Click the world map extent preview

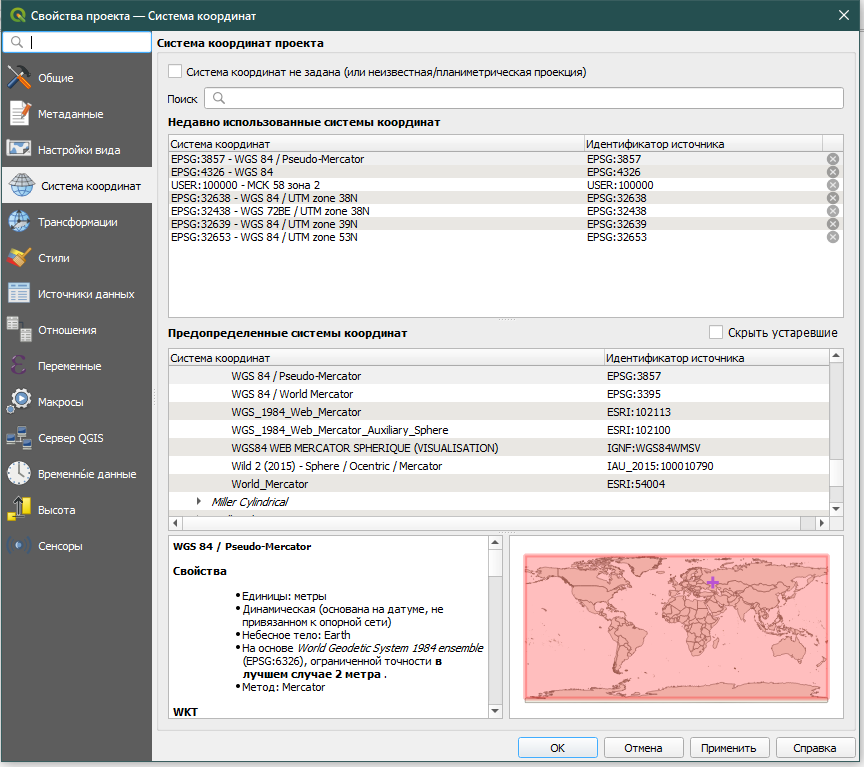pyautogui.click(x=676, y=627)
